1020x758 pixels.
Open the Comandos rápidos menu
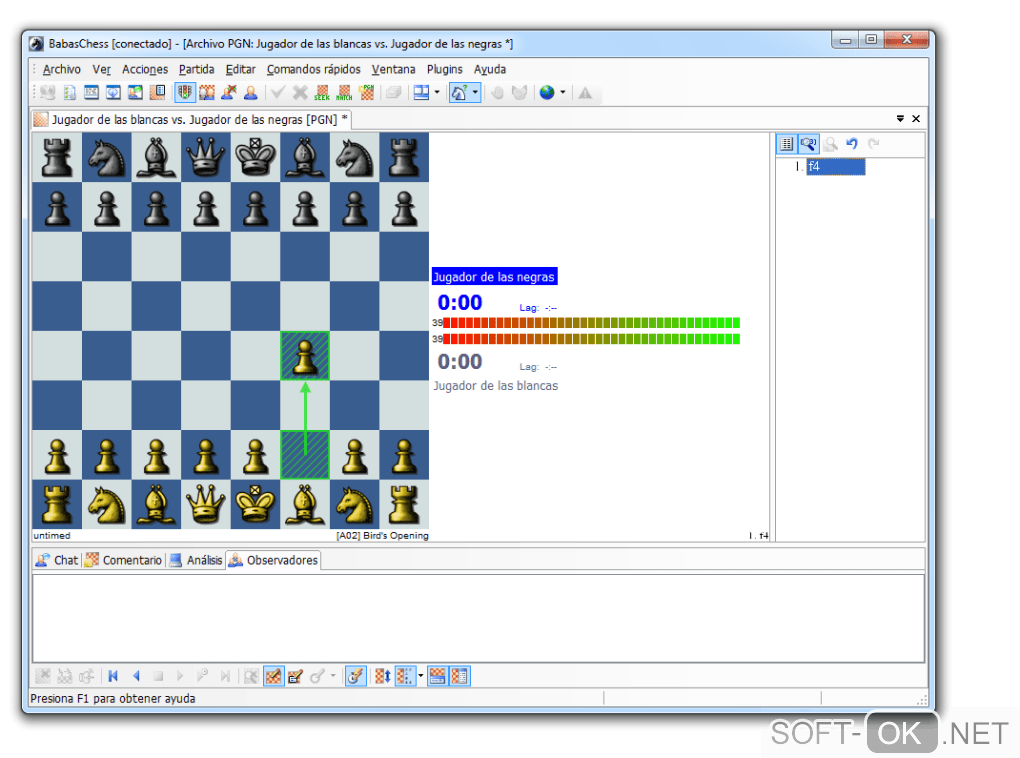coord(314,69)
